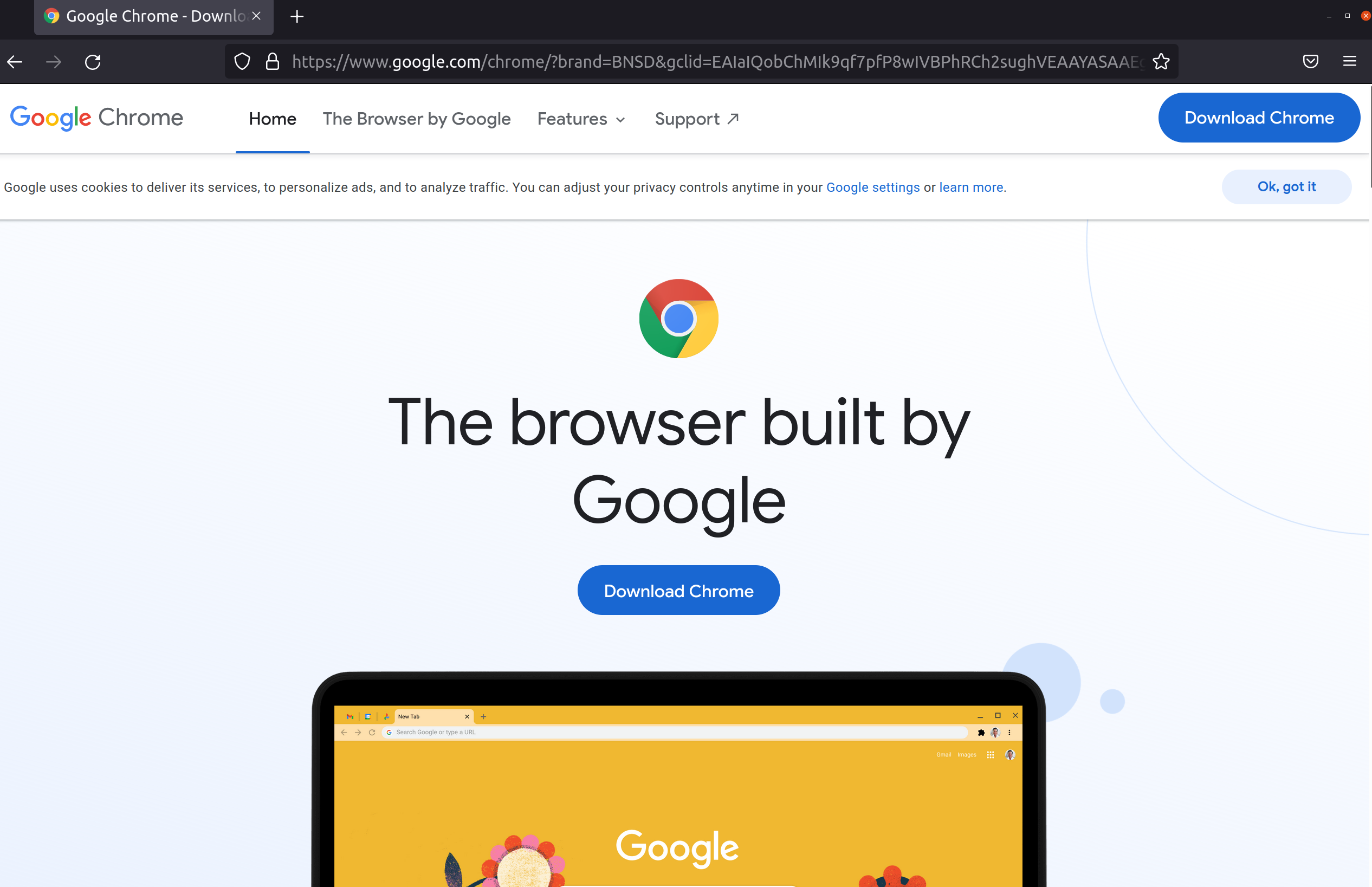Click the Google settings link
1372x887 pixels.
tap(872, 187)
